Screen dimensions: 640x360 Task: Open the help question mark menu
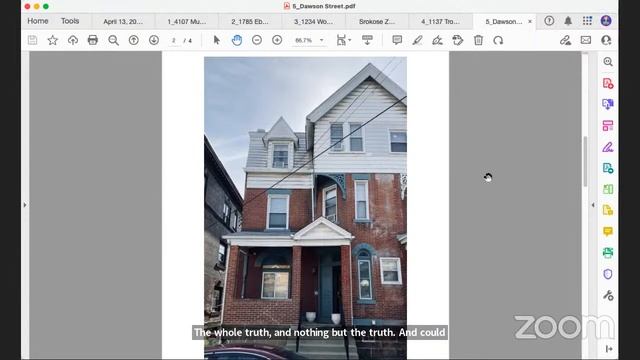click(x=549, y=20)
